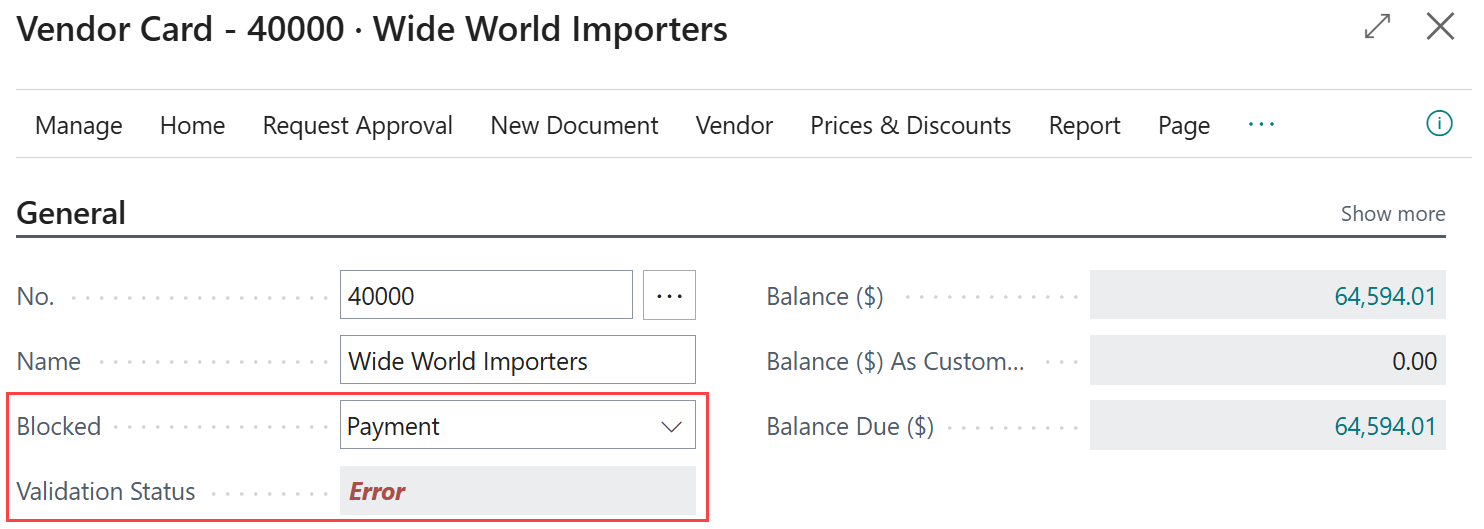Image resolution: width=1484 pixels, height=529 pixels.
Task: Open the Balance ($) amount link
Action: click(x=1385, y=297)
